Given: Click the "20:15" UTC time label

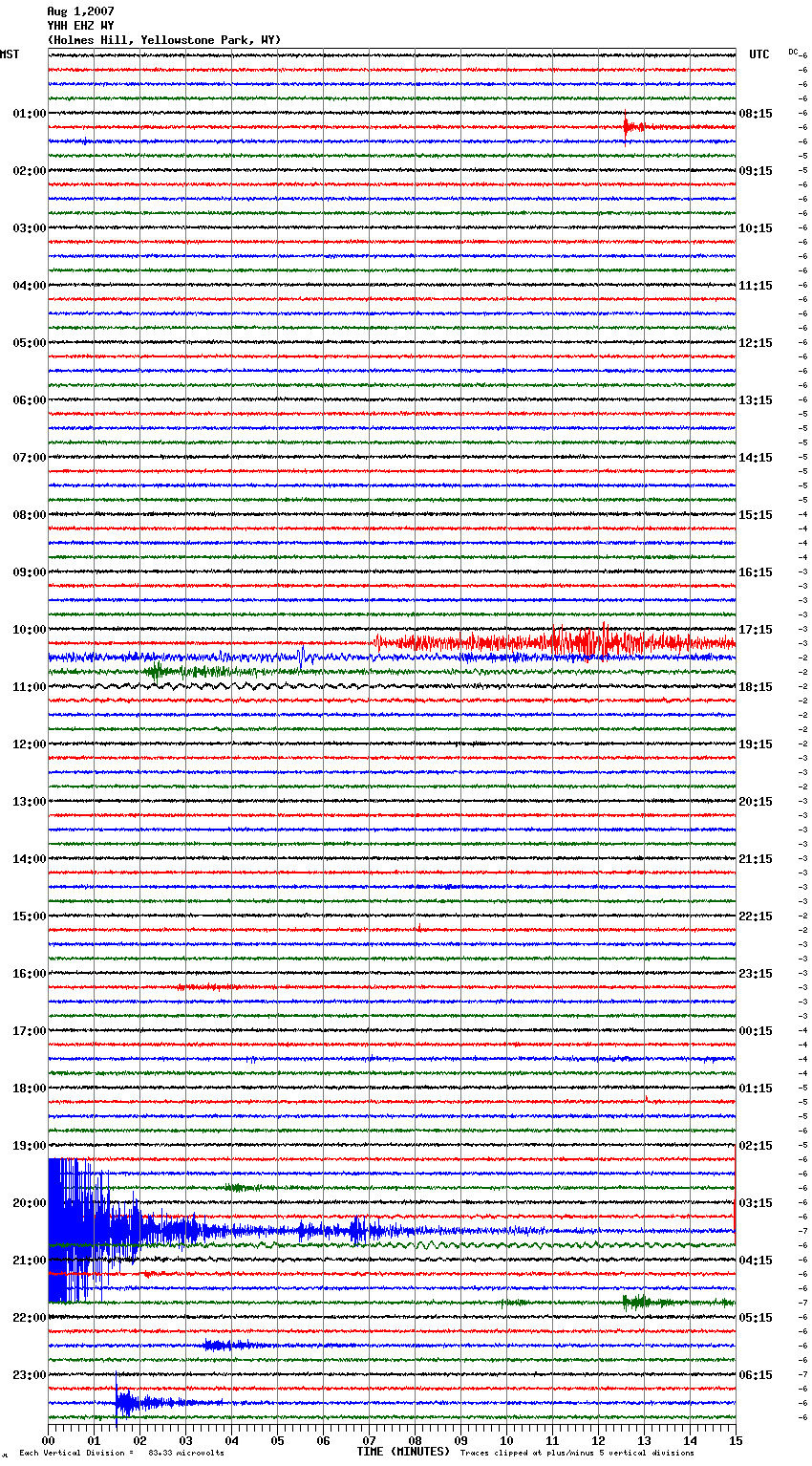Looking at the screenshot, I should pos(756,802).
